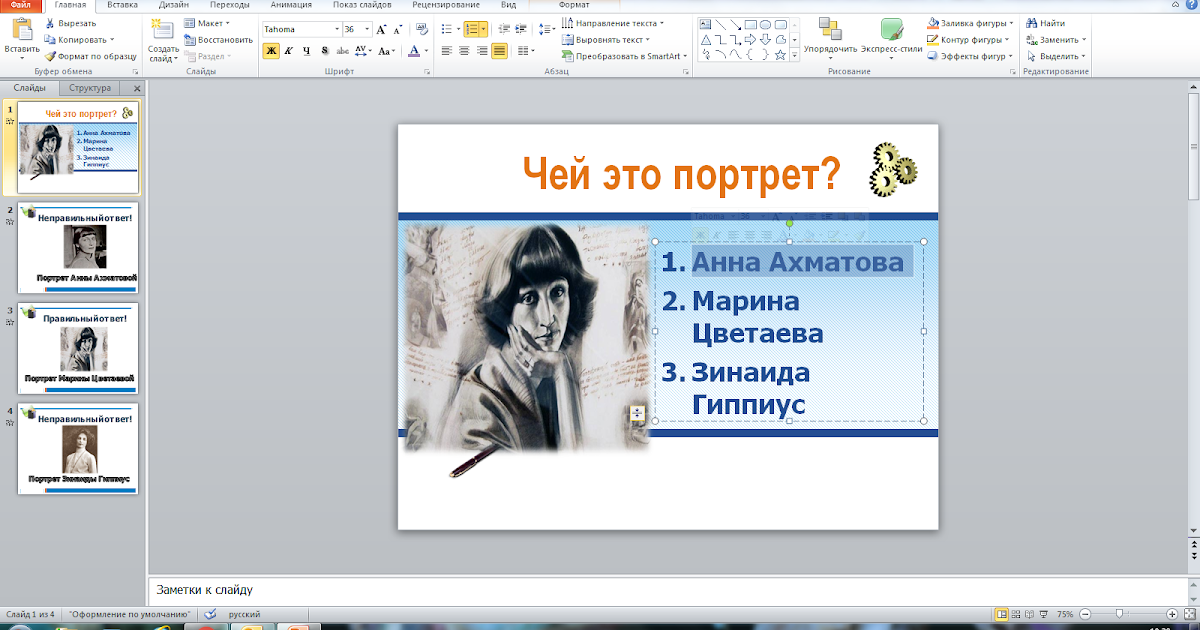
Task: Click the Найти (Find) binoculars icon
Action: [1031, 23]
